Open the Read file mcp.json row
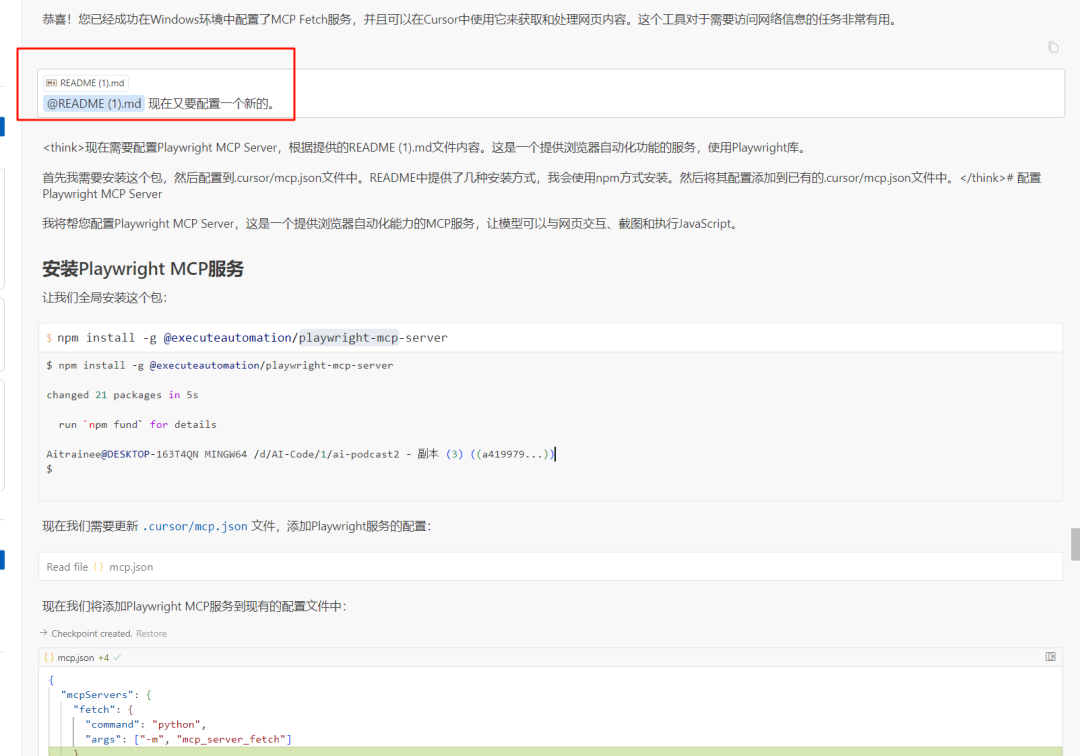 click(x=550, y=567)
